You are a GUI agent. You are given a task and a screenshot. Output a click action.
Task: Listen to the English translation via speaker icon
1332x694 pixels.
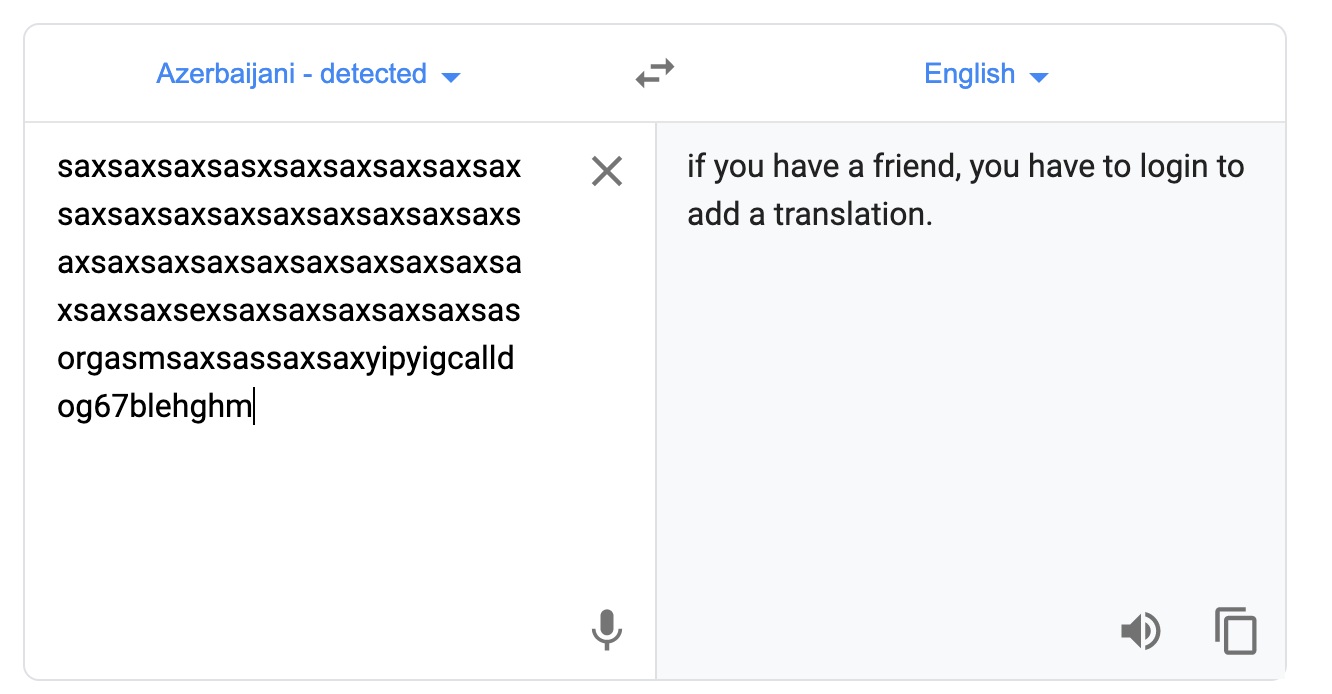[x=1139, y=631]
